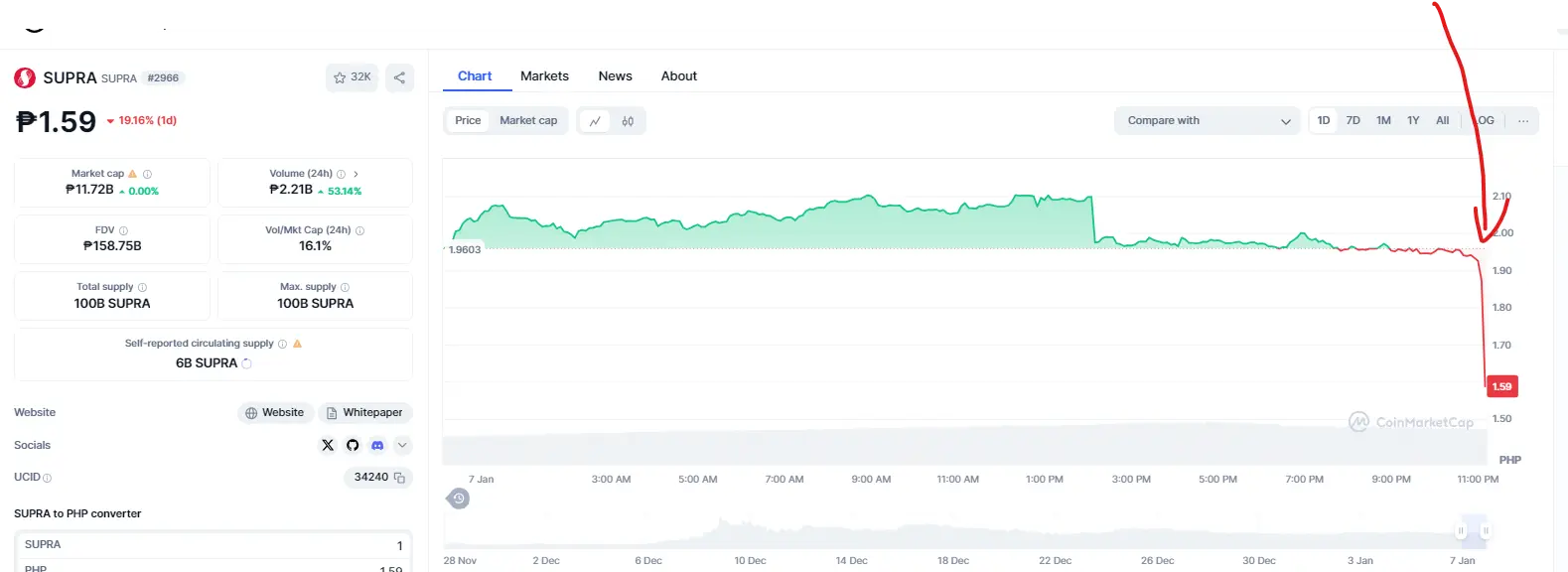Screen dimensions: 1568x572
Task: Click the 6B SUPRA circulating supply value
Action: 207,363
